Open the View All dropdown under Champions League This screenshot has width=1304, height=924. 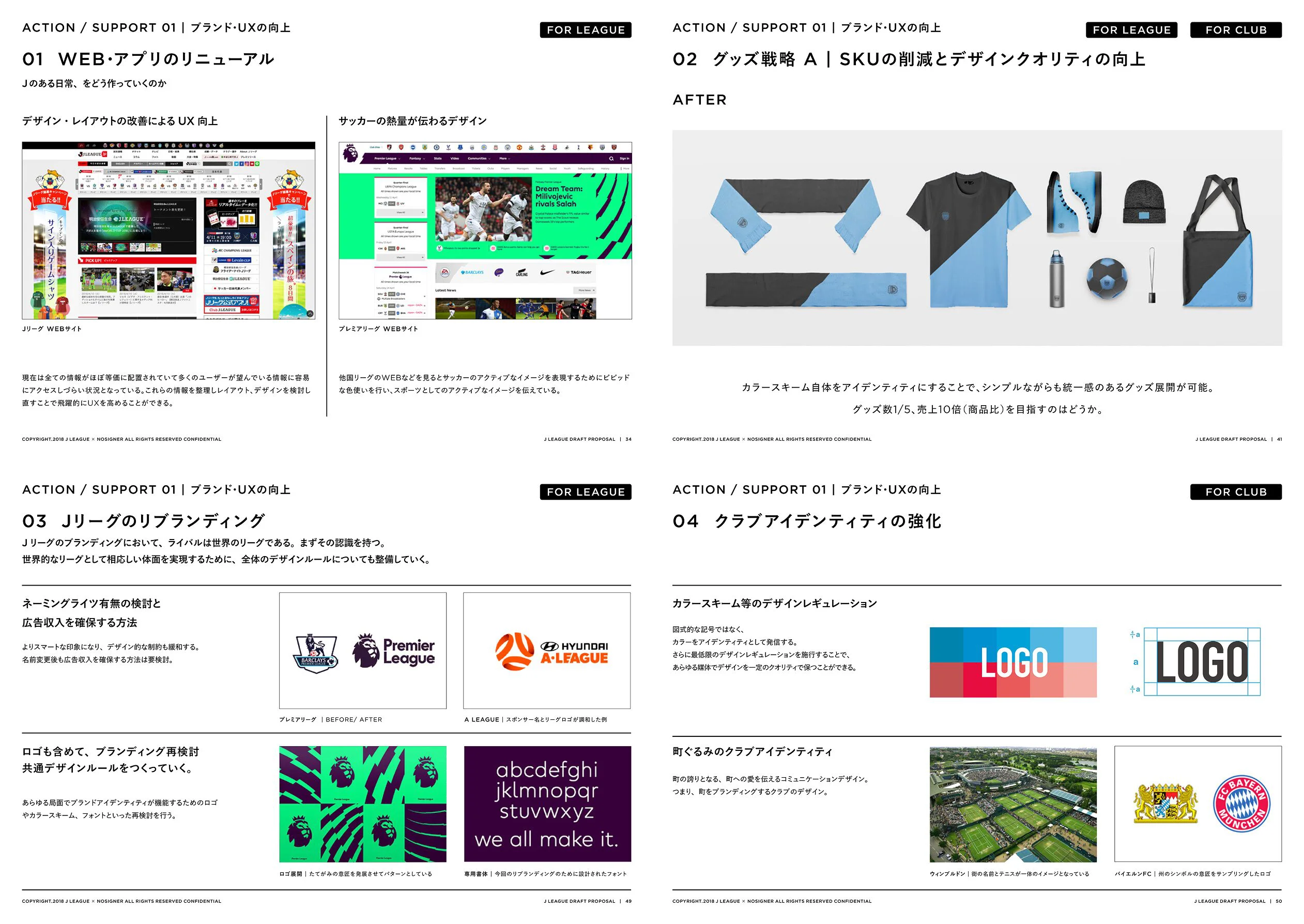(x=401, y=212)
